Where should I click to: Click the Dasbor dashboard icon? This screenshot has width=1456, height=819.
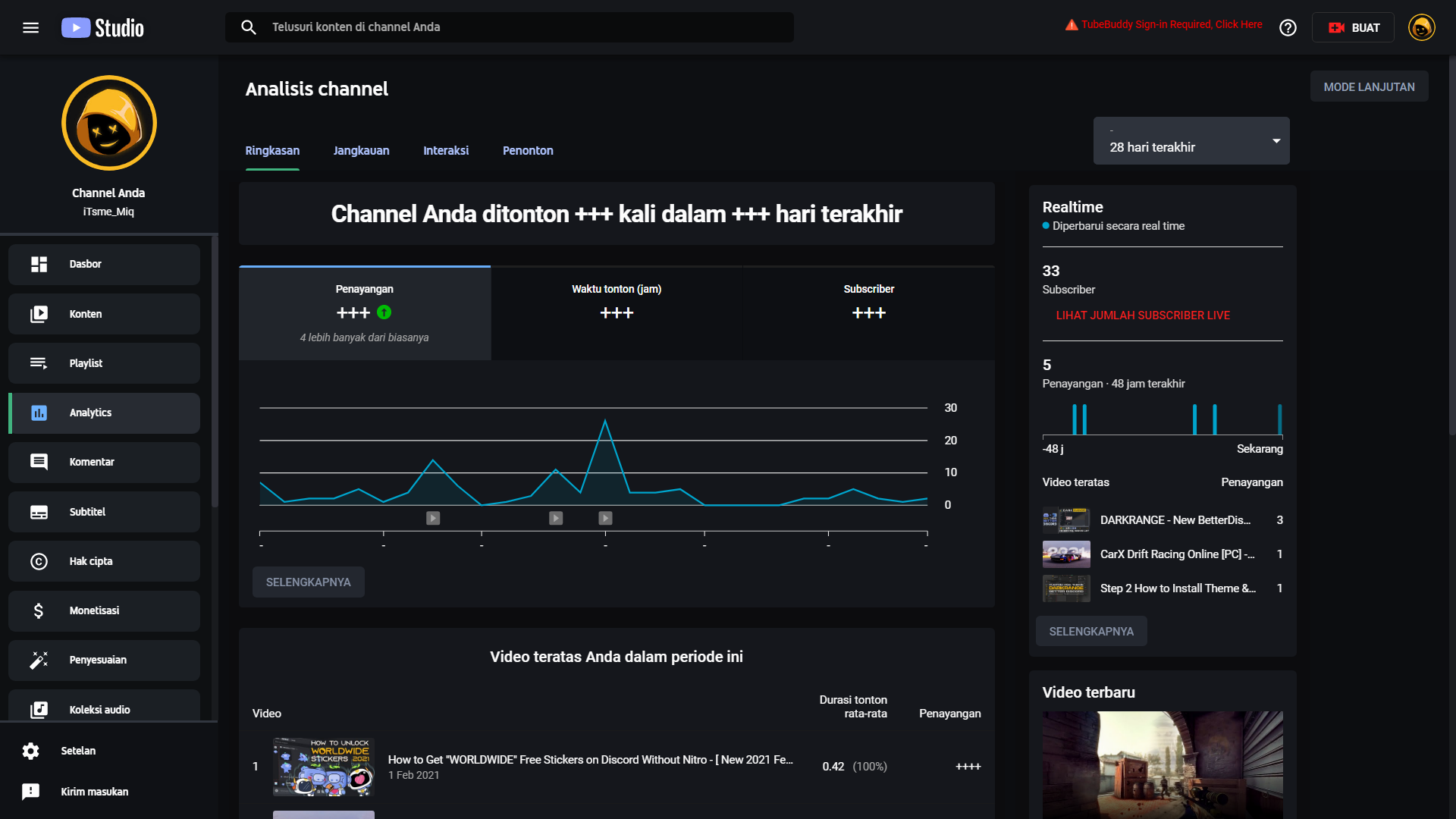pos(39,264)
